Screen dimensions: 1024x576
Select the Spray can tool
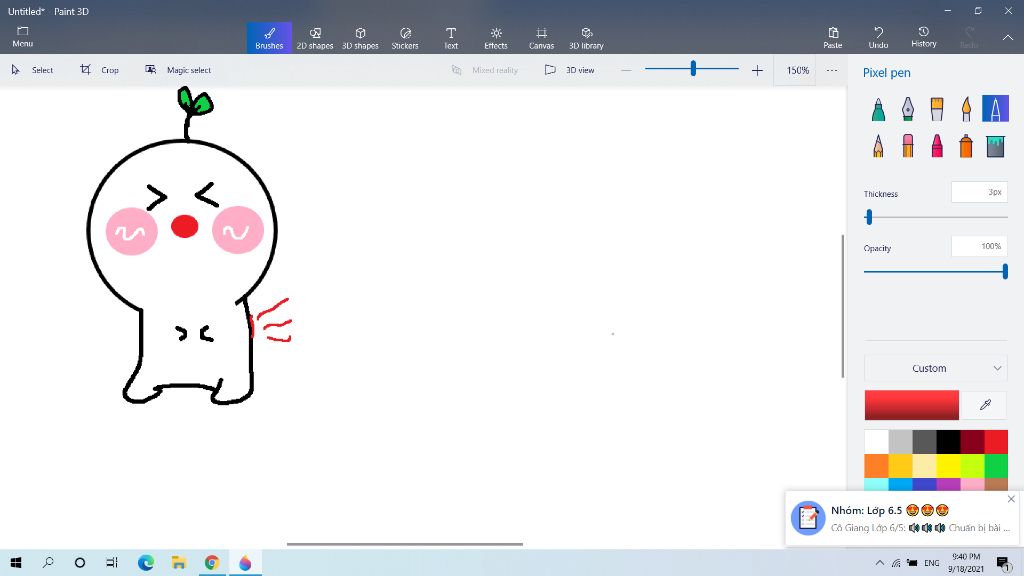click(967, 146)
